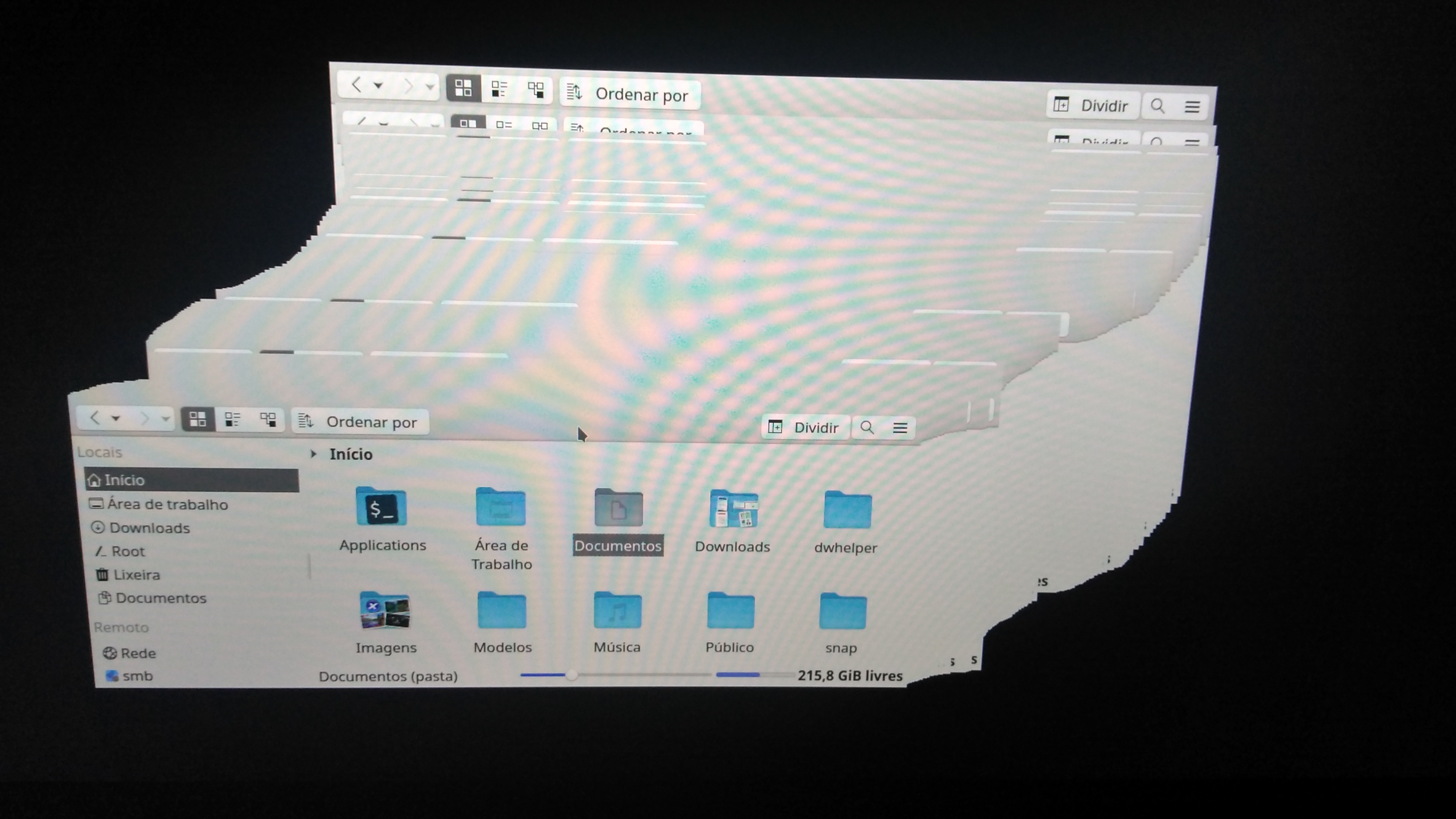
Task: Select the Applications folder icon
Action: [382, 507]
